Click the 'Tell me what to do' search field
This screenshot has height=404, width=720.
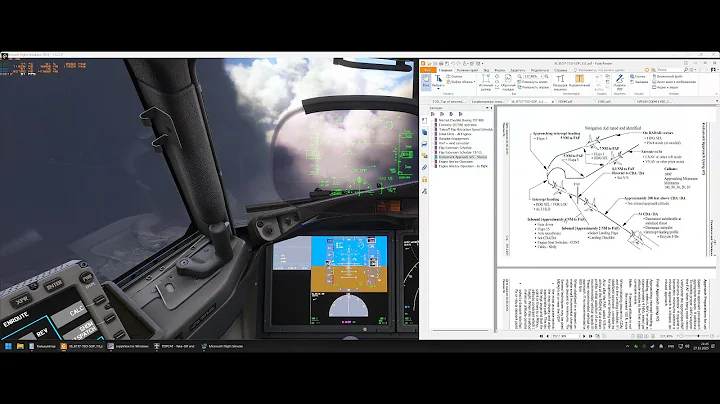pyautogui.click(x=602, y=70)
